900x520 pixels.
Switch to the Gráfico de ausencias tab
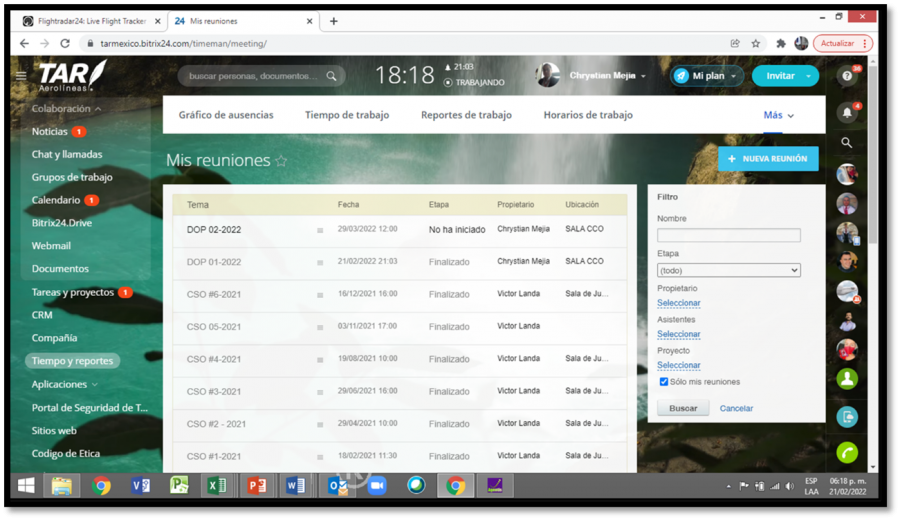(226, 115)
